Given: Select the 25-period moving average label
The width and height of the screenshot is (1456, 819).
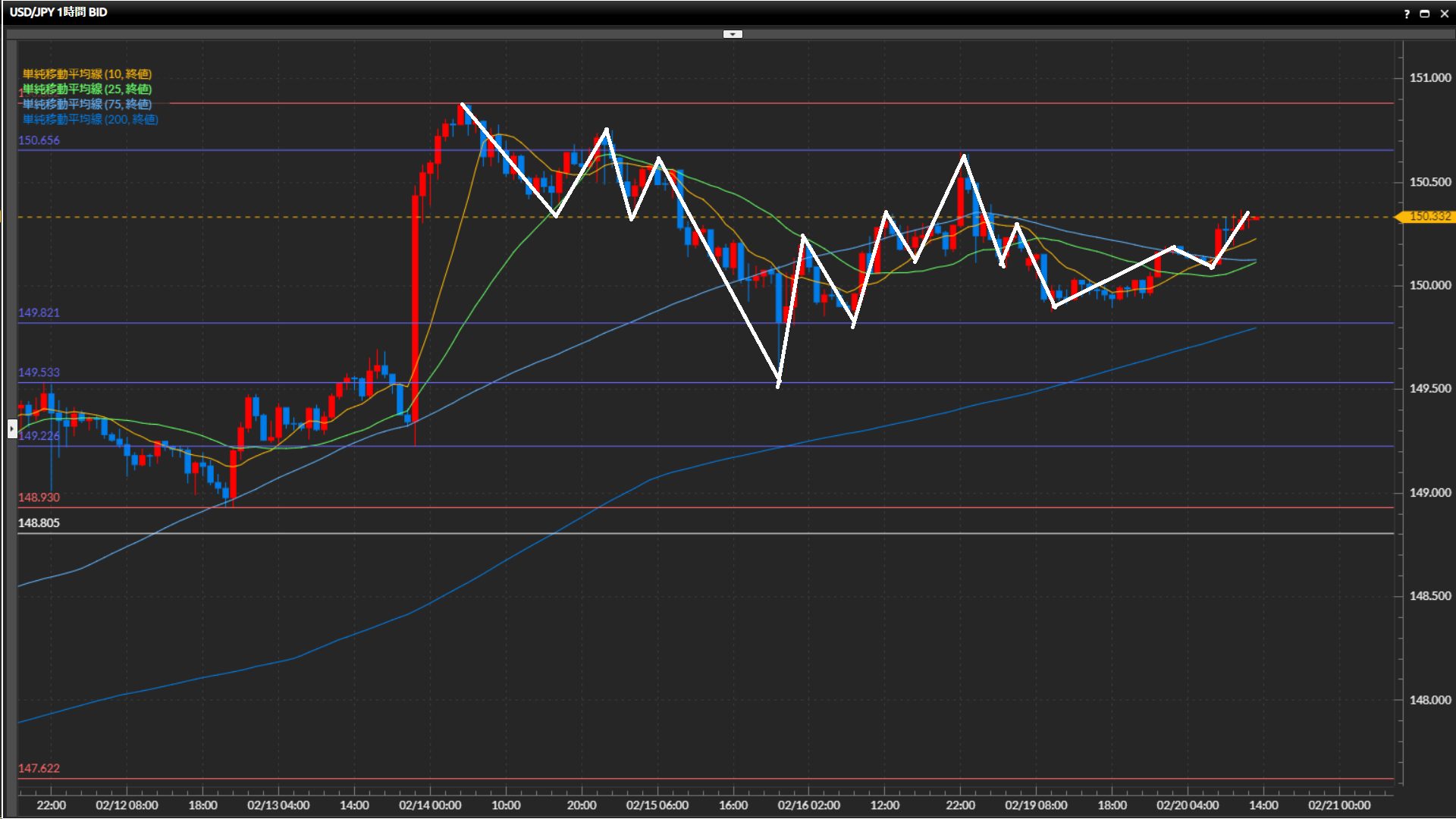Looking at the screenshot, I should coord(87,89).
